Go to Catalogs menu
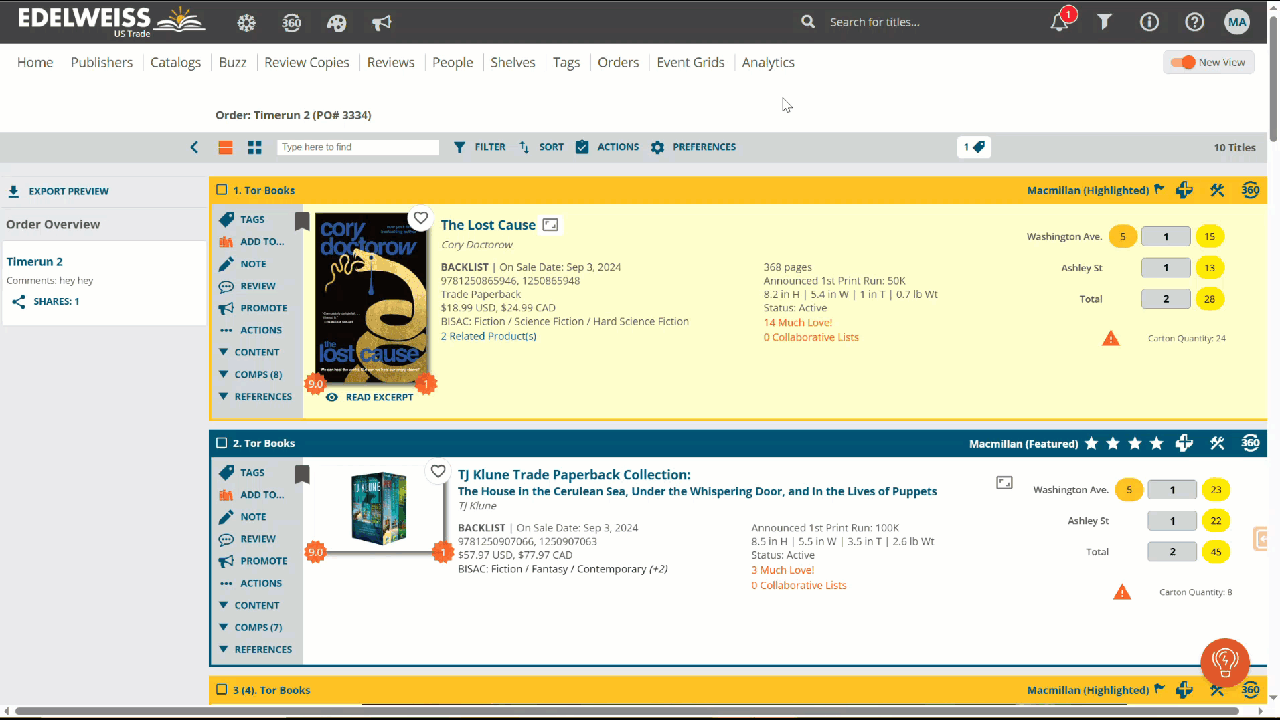Viewport: 1280px width, 720px height. [176, 62]
